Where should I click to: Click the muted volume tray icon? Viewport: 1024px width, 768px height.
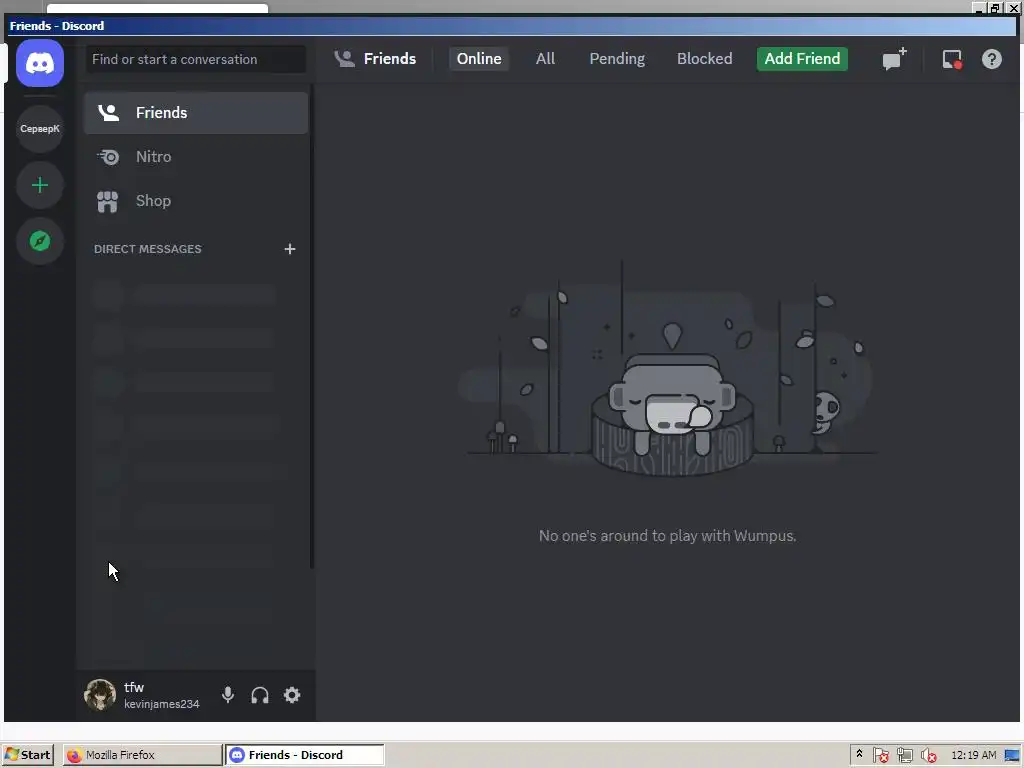(x=928, y=756)
